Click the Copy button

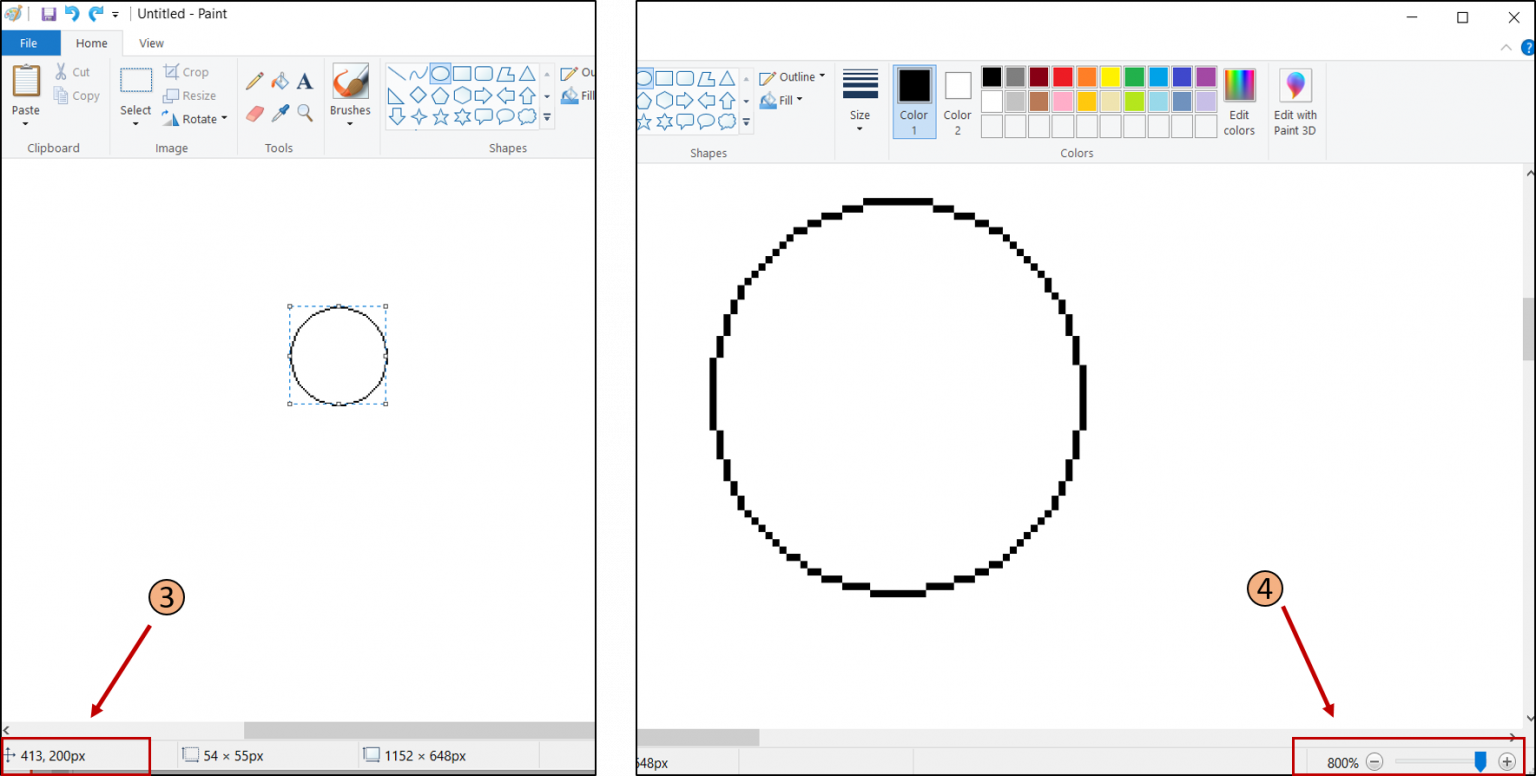[77, 96]
